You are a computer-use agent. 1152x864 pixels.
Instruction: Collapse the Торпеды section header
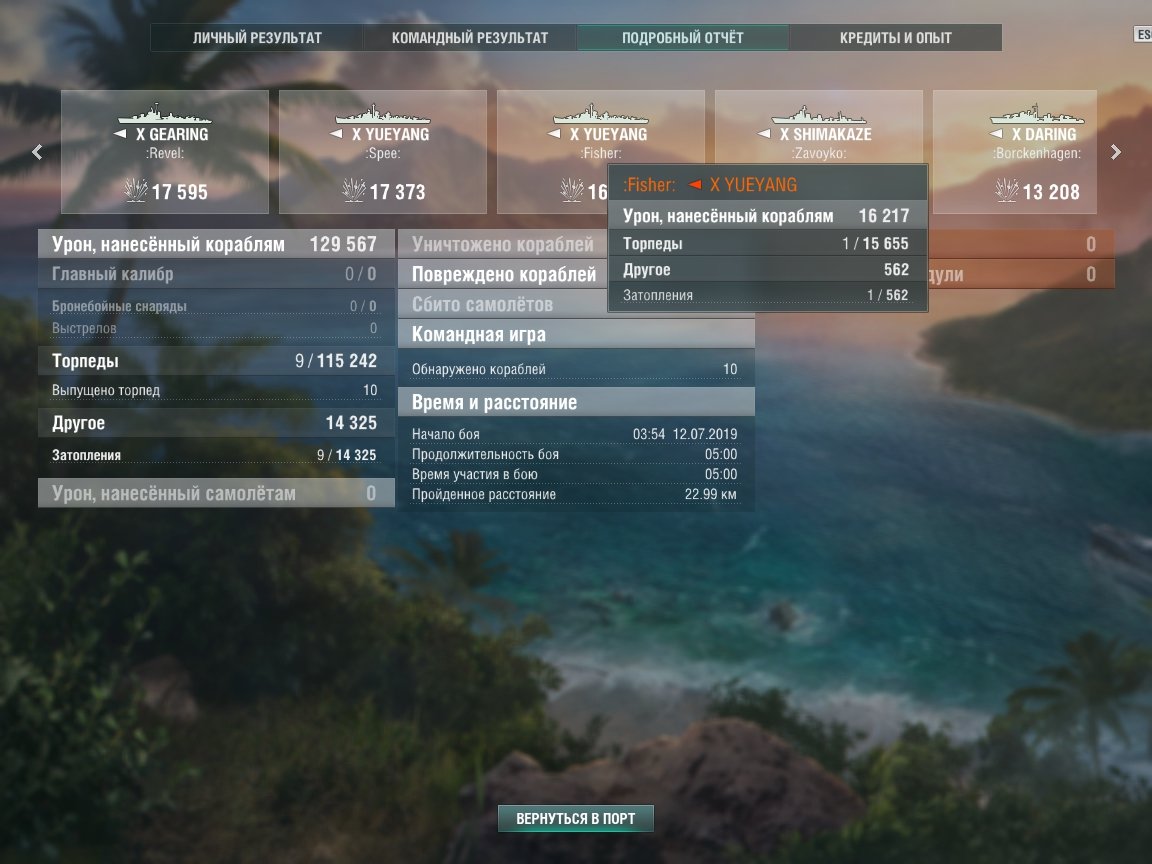click(216, 361)
